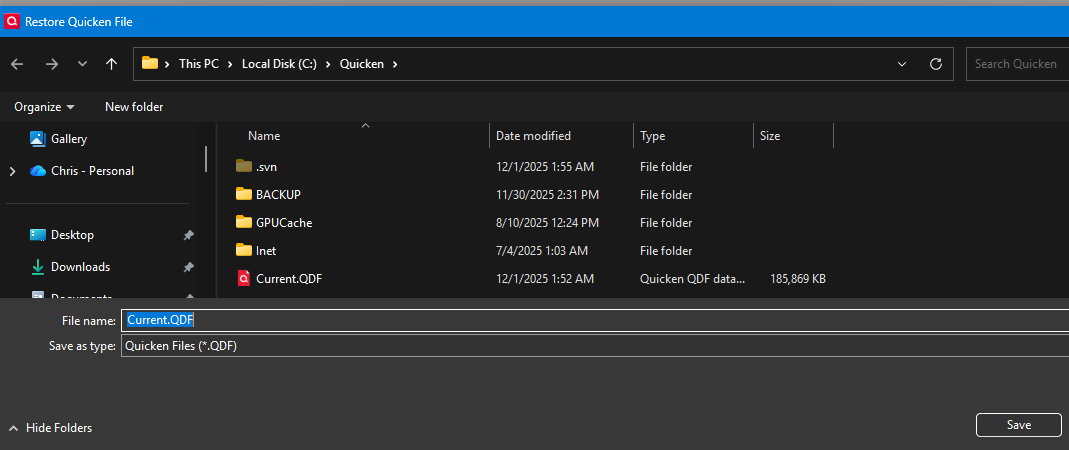1069x450 pixels.
Task: Go forward with the right arrow
Action: [52, 64]
